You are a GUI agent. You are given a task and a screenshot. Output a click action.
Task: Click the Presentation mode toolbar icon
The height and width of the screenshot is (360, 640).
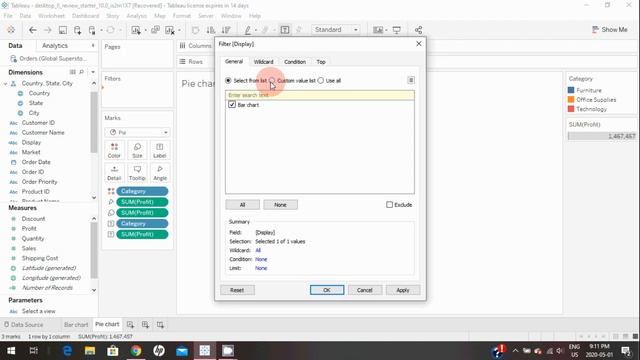pos(396,30)
